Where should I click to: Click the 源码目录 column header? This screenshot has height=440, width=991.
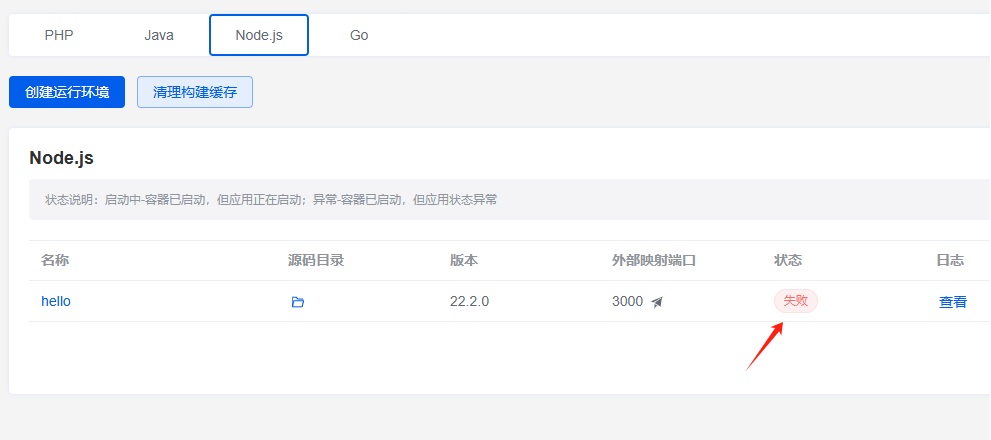click(316, 260)
